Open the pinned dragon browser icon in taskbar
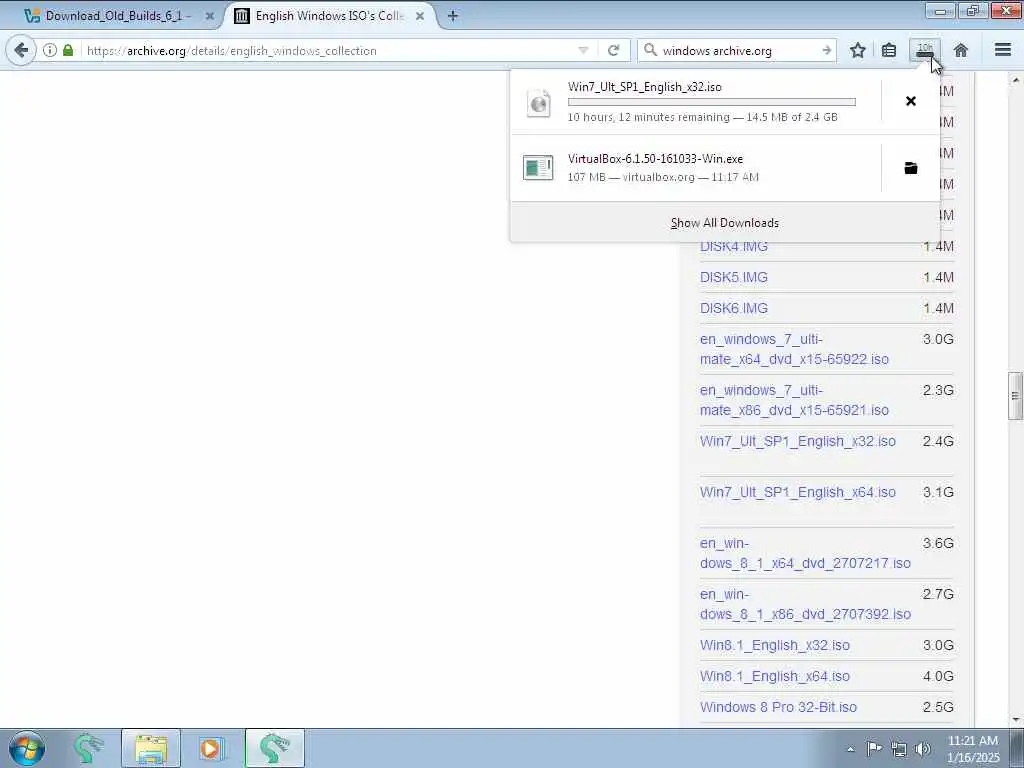Image resolution: width=1024 pixels, height=768 pixels. [x=88, y=748]
